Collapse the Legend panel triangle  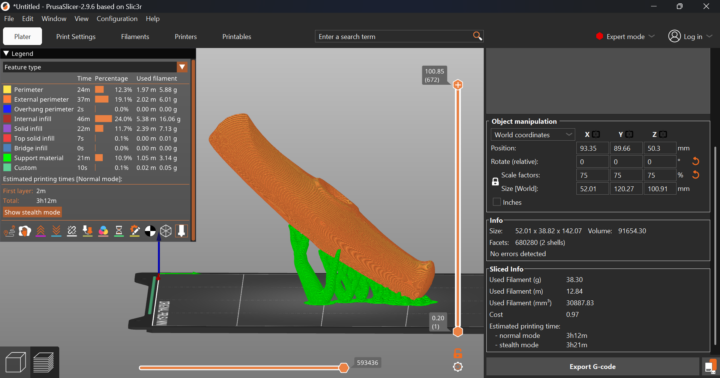tap(6, 53)
